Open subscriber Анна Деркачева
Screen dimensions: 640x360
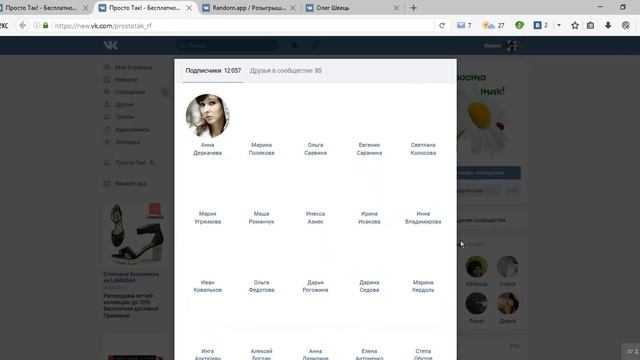(x=207, y=149)
